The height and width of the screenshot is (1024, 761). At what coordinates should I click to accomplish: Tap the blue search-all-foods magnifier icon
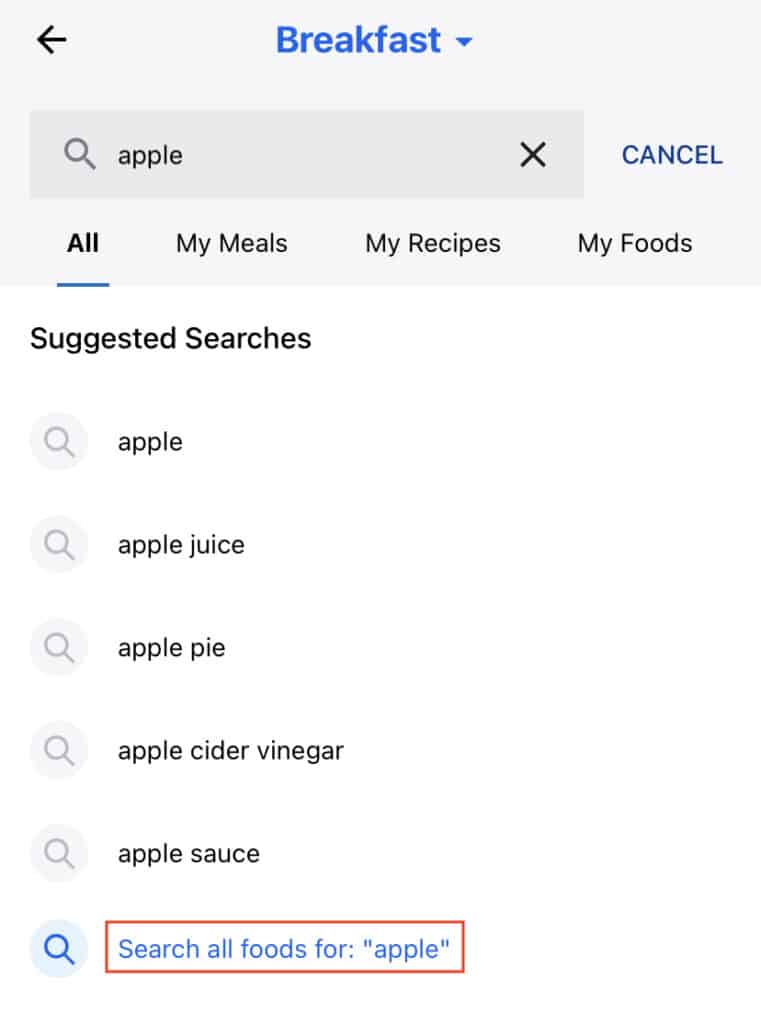click(x=59, y=949)
